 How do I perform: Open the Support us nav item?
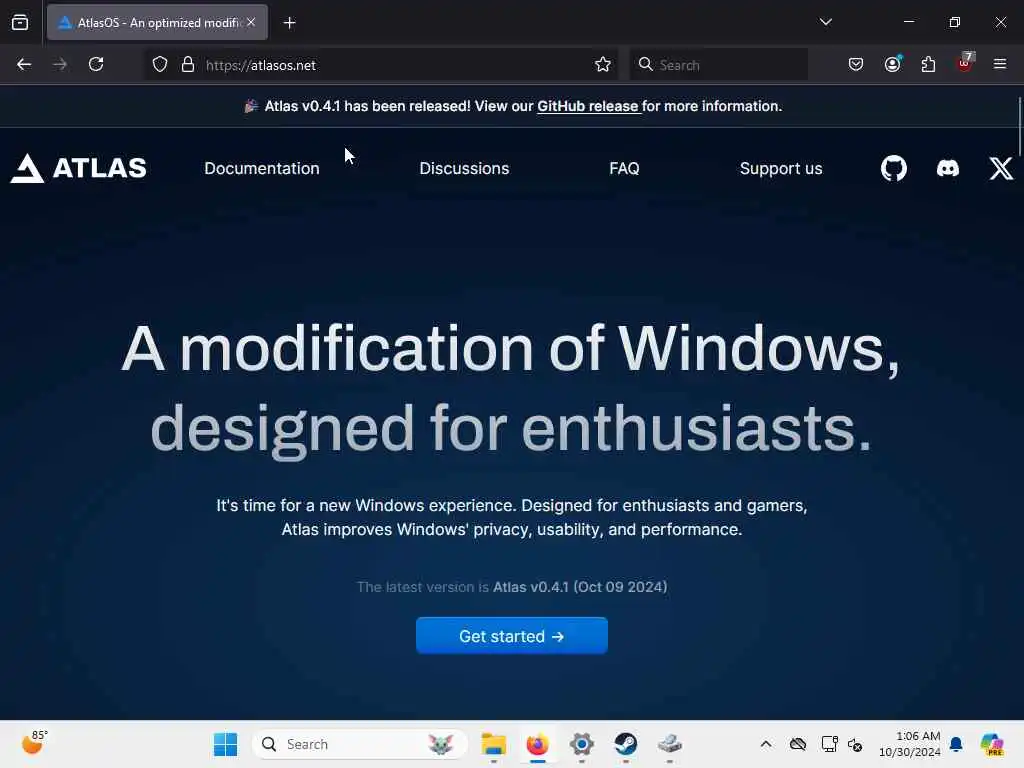[781, 168]
